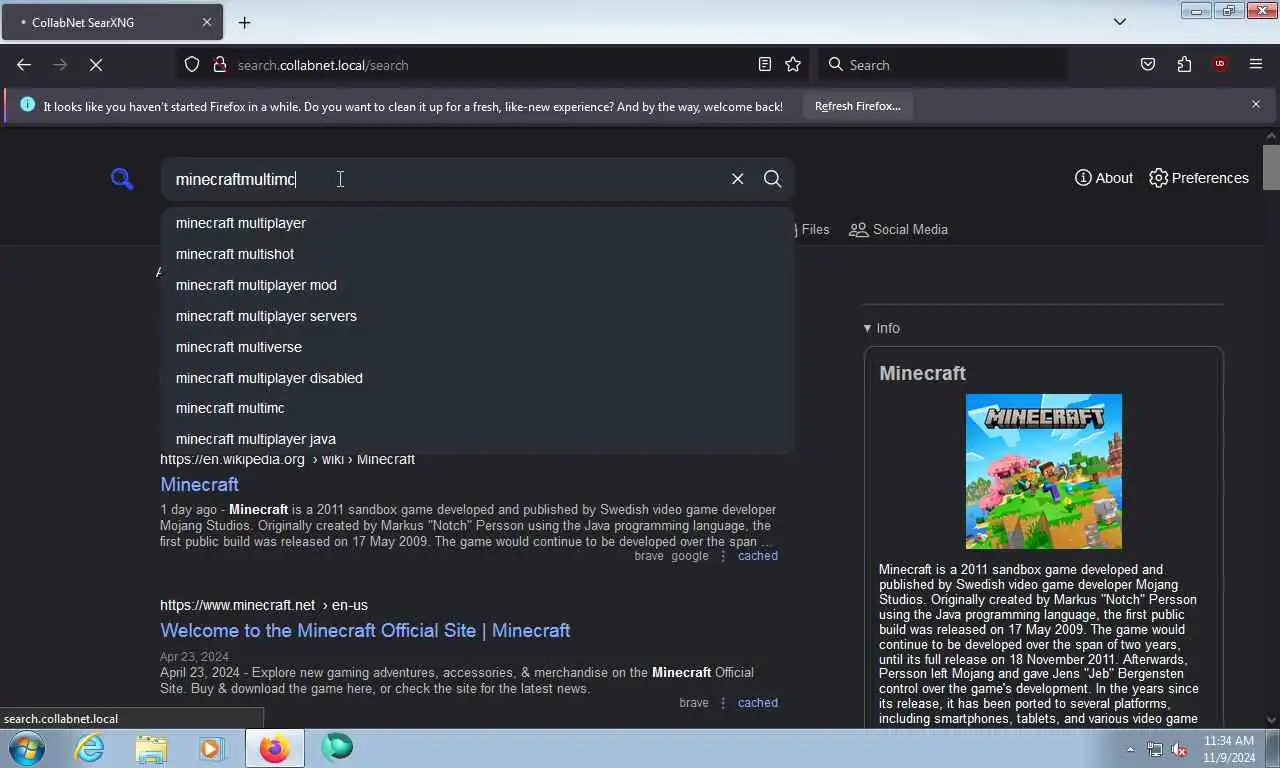The width and height of the screenshot is (1280, 768).
Task: Open the media player taskbar icon
Action: 211,748
